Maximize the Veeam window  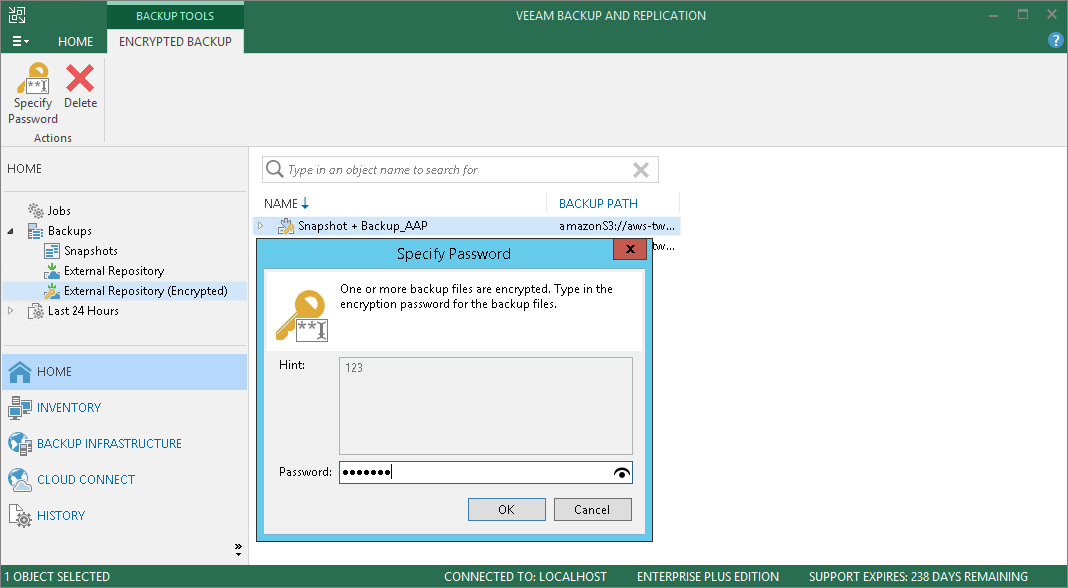1023,14
